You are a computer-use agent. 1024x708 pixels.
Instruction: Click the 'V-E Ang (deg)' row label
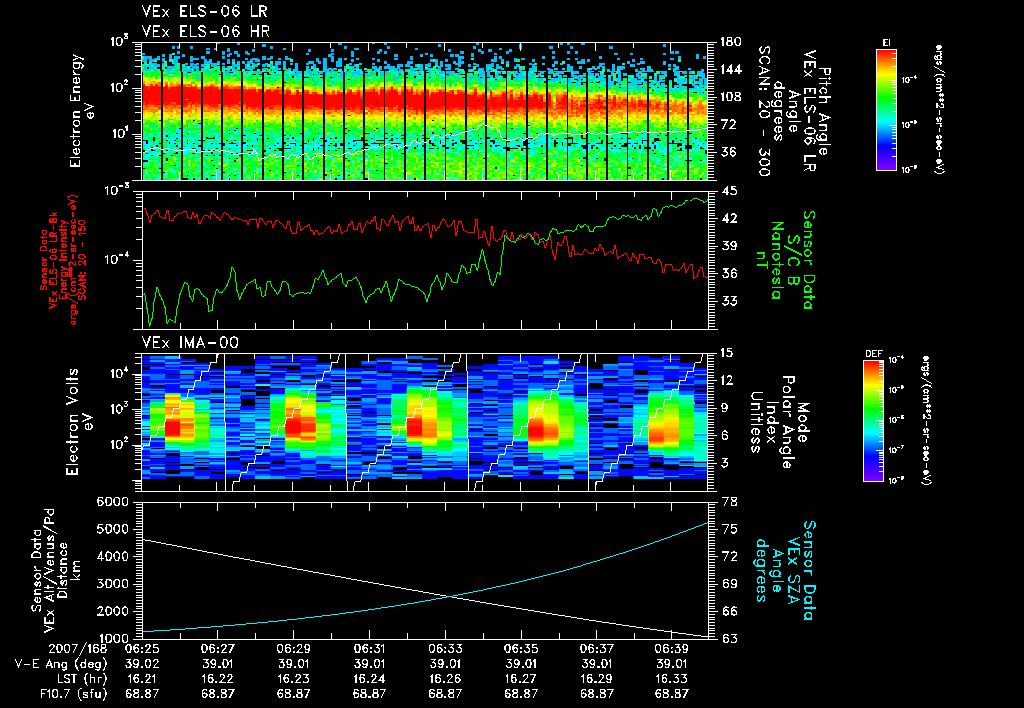(61, 665)
